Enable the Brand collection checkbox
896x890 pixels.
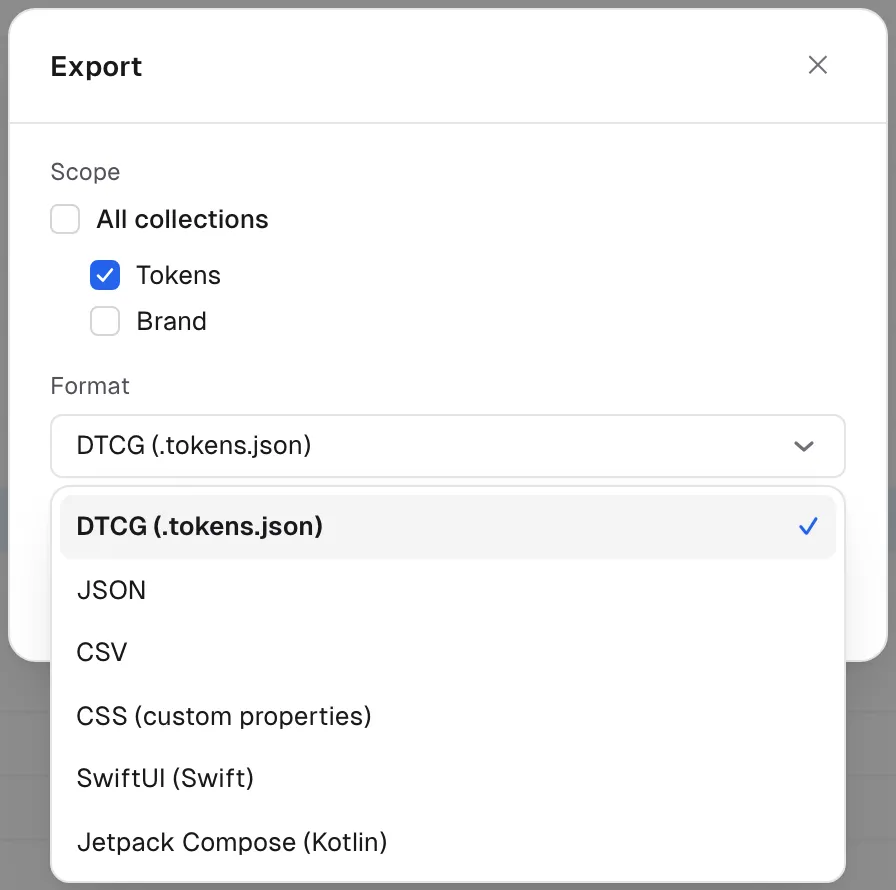tap(105, 321)
